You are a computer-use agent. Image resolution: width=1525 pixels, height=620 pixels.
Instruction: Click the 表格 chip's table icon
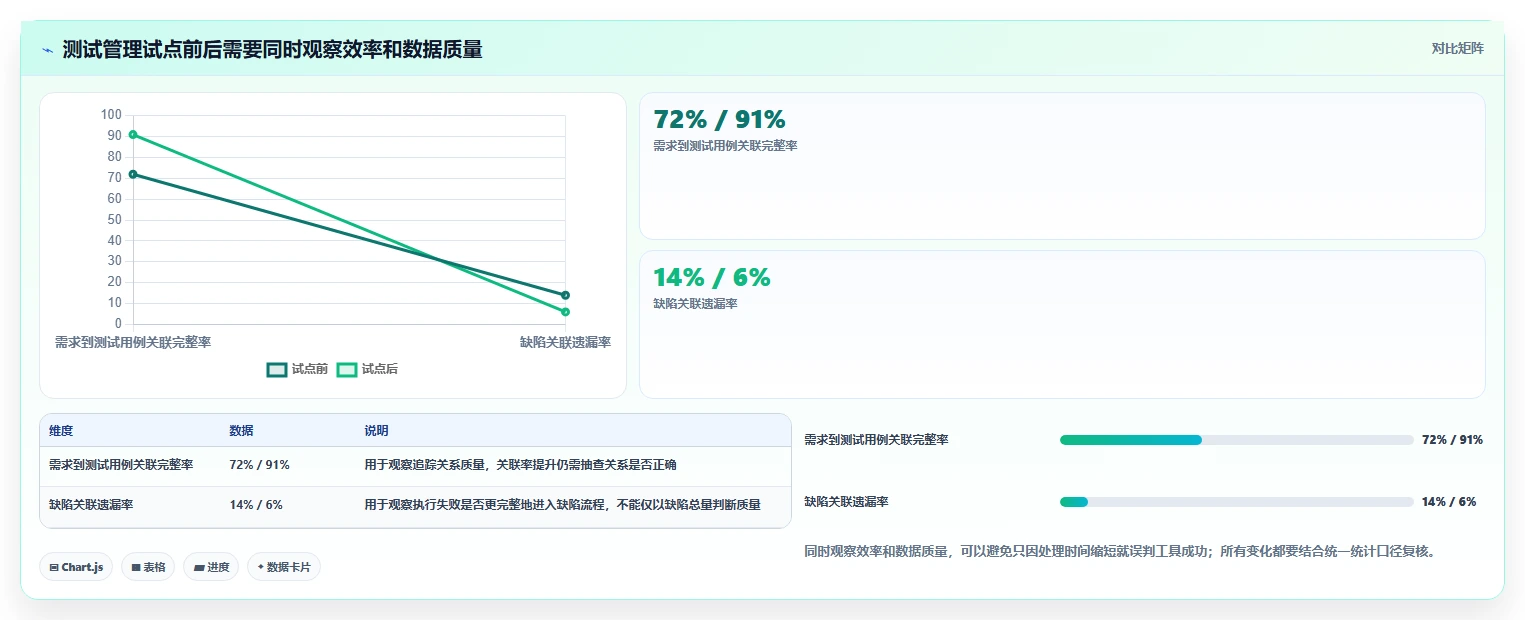click(x=136, y=567)
